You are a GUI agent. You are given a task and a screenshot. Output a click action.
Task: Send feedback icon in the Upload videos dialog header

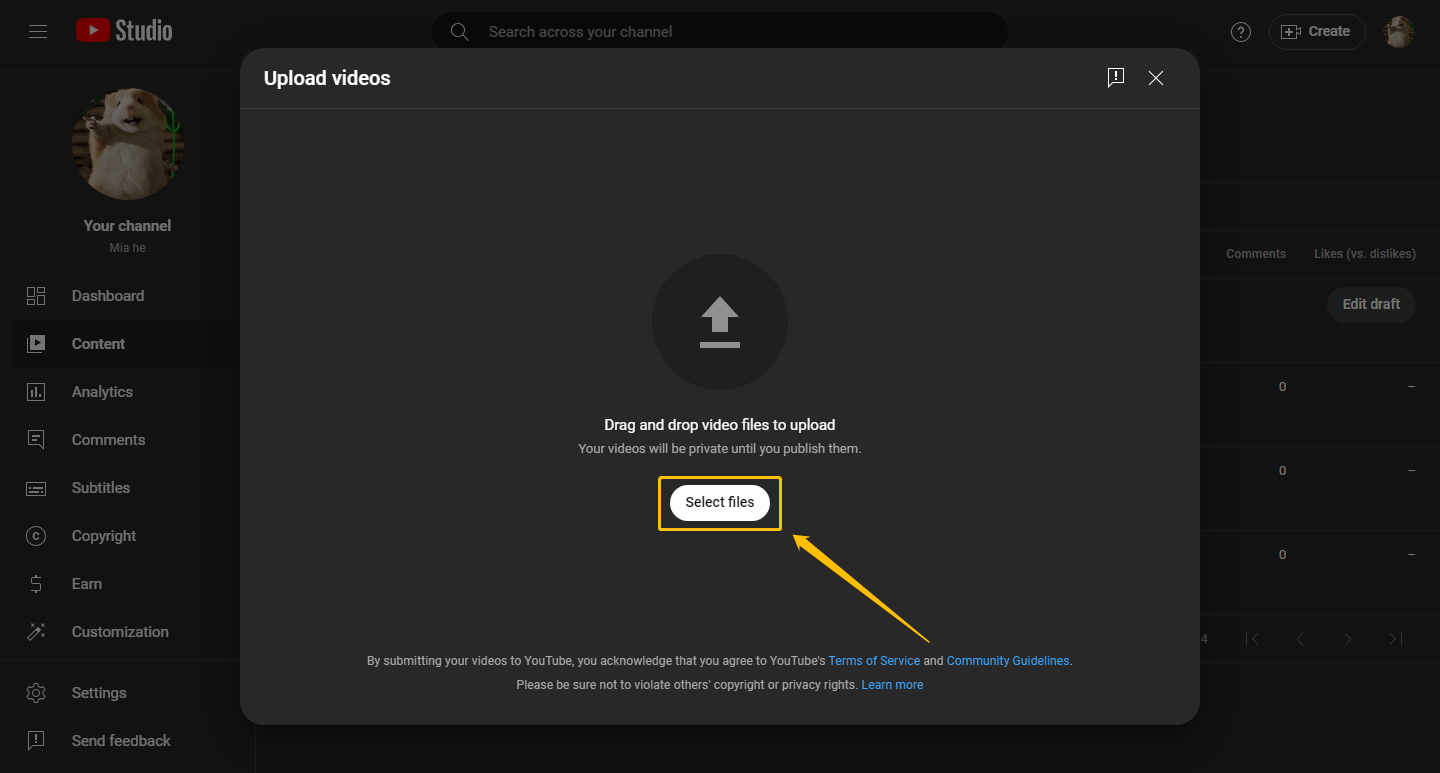pos(1116,78)
